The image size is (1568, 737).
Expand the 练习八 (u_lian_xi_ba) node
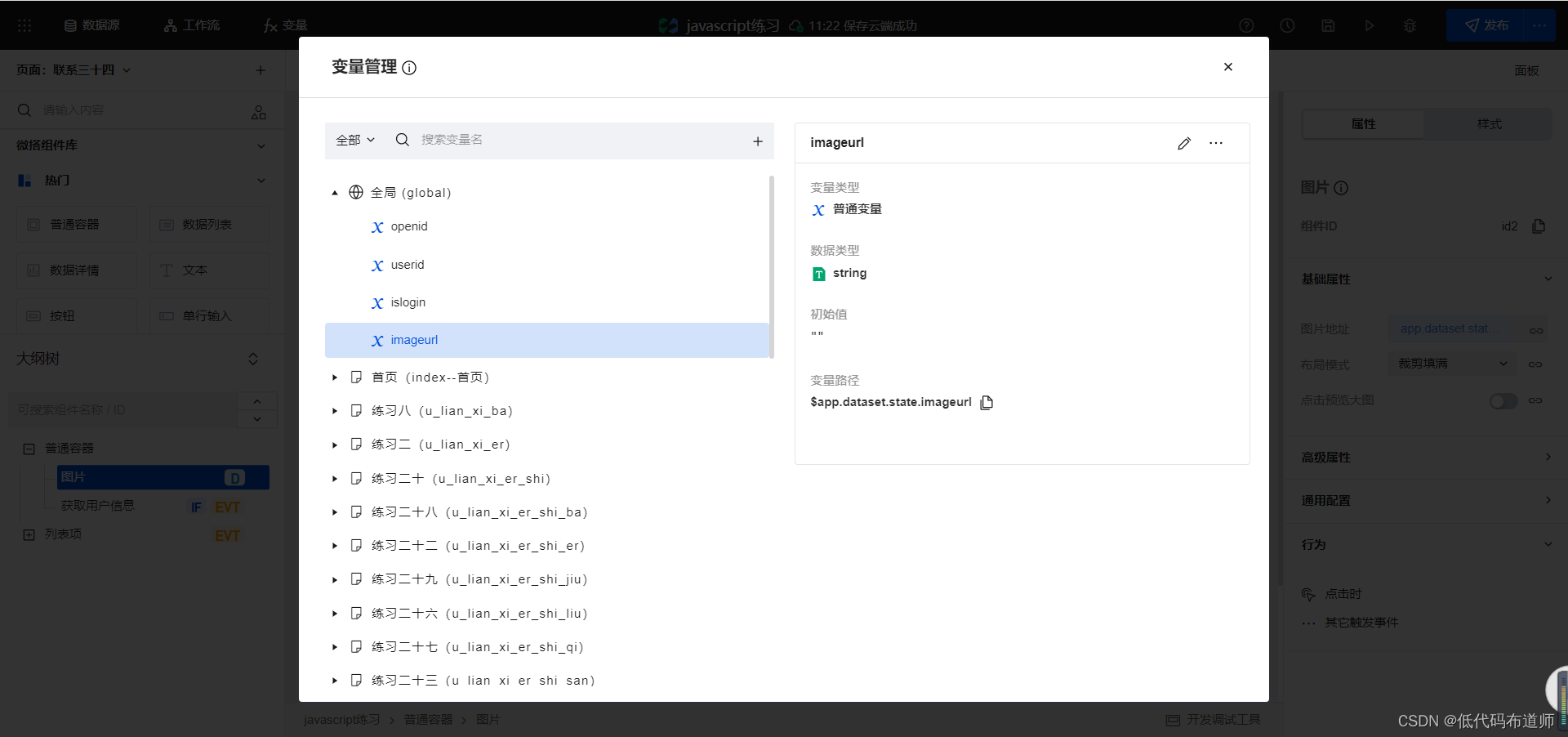[335, 411]
